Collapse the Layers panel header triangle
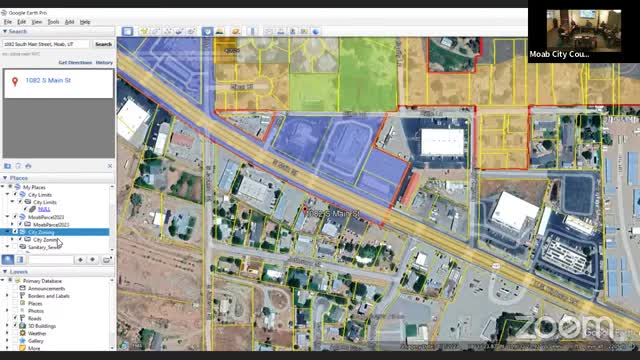This screenshot has height=360, width=640. 5,271
